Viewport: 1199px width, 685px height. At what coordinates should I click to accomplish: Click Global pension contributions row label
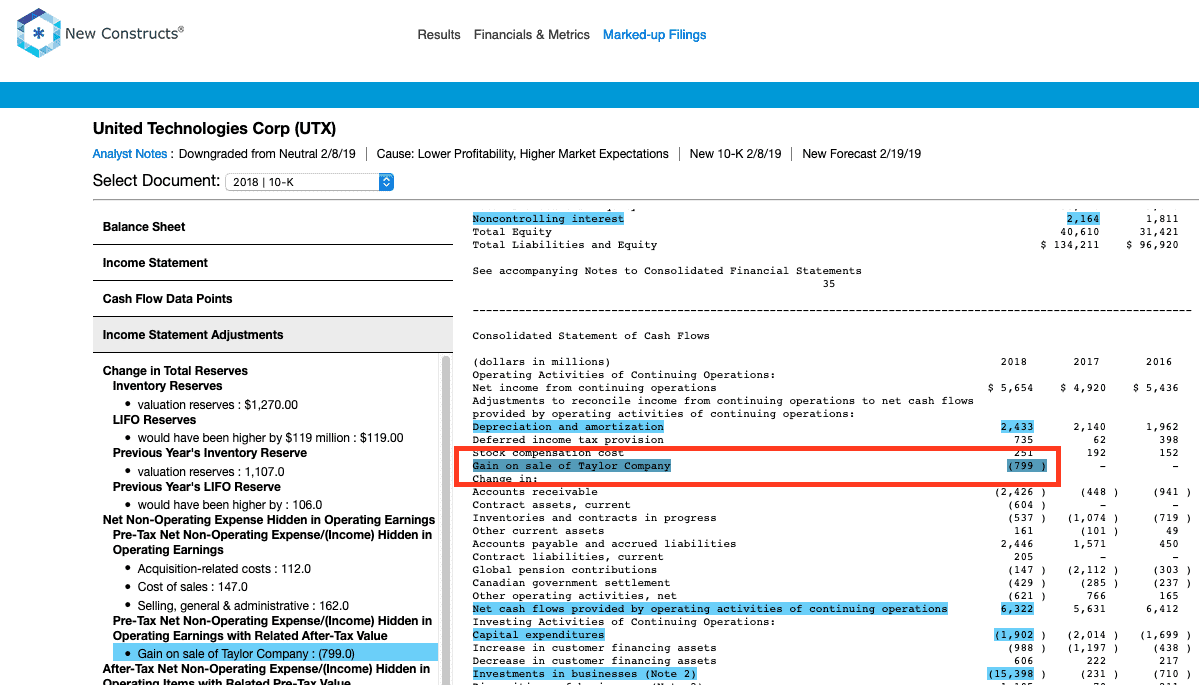pos(564,570)
